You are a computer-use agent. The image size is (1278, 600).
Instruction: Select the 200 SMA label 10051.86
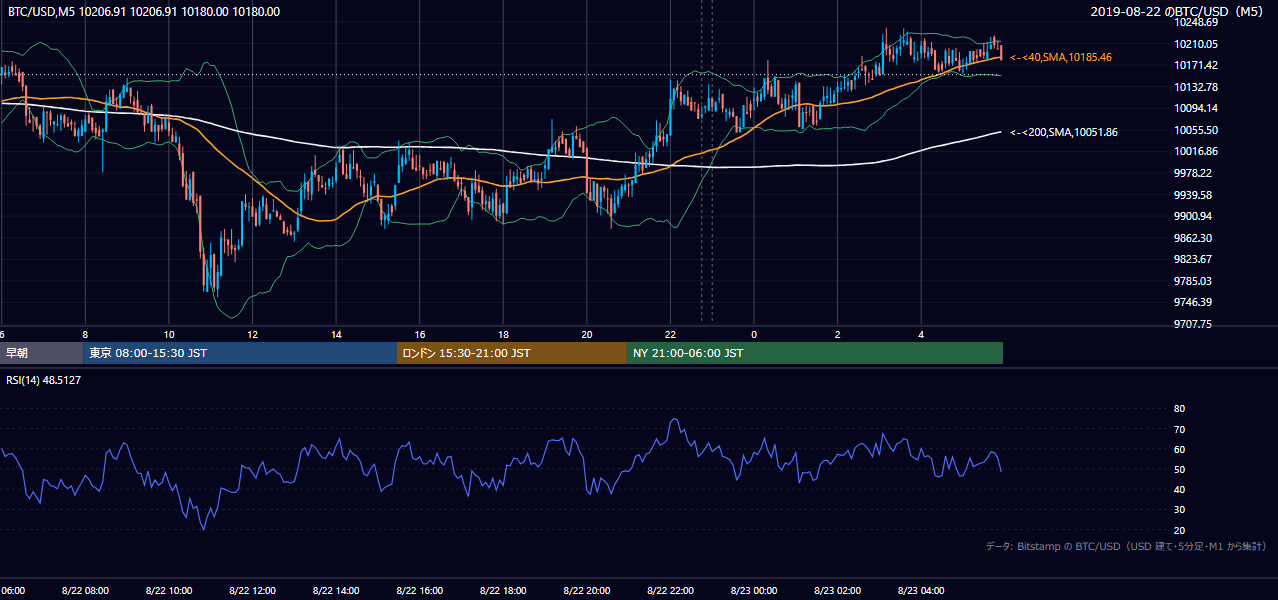pyautogui.click(x=1064, y=132)
